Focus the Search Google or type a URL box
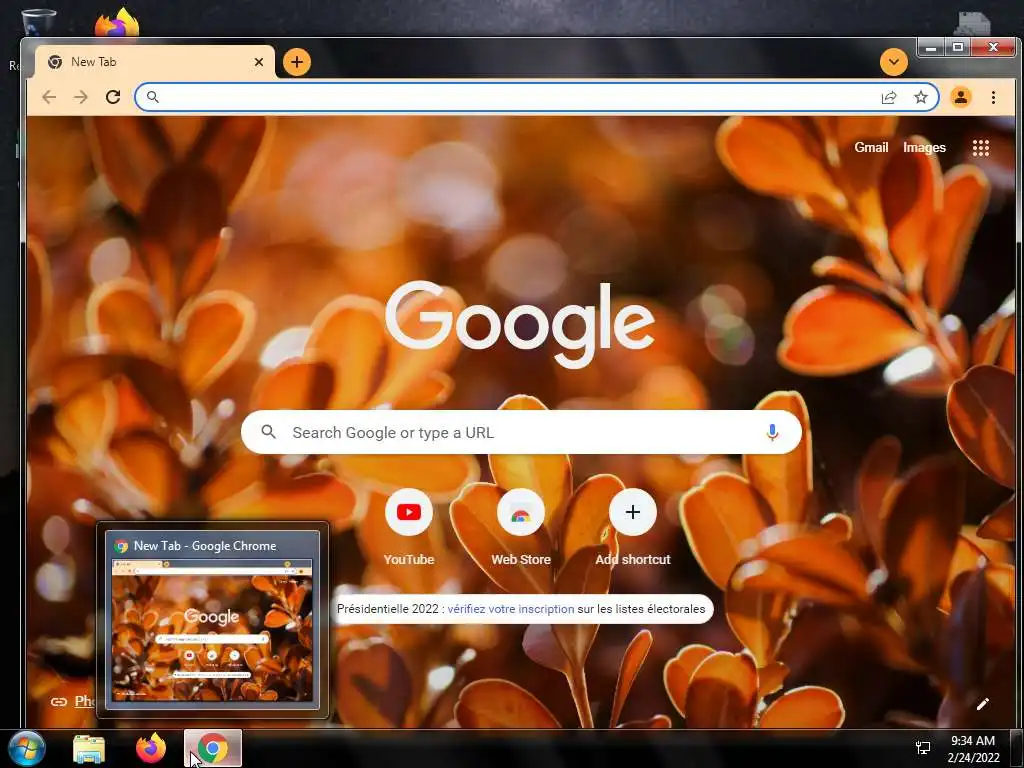The height and width of the screenshot is (768, 1024). (521, 432)
